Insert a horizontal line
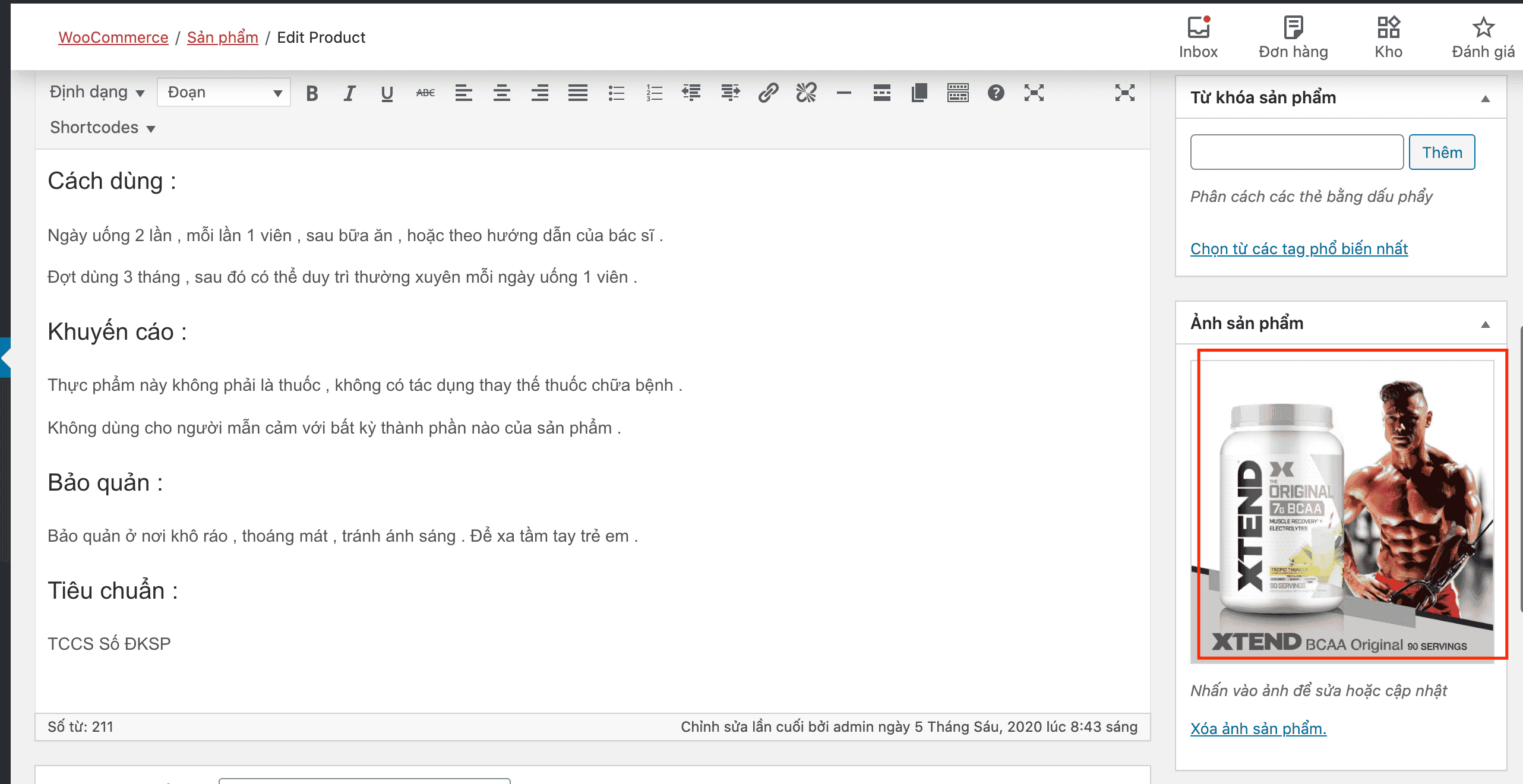The width and height of the screenshot is (1523, 784). [844, 93]
